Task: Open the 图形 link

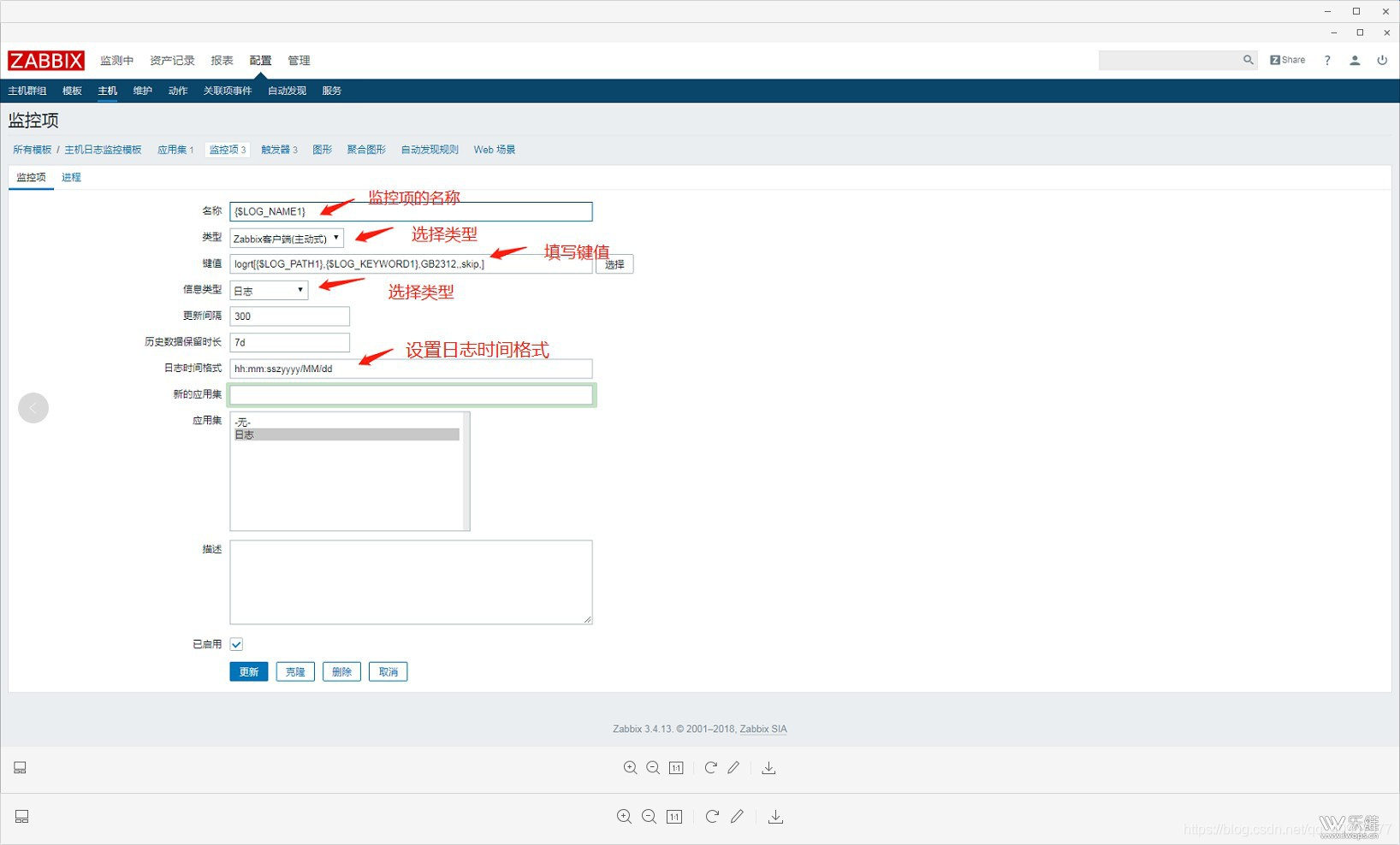Action: (323, 150)
